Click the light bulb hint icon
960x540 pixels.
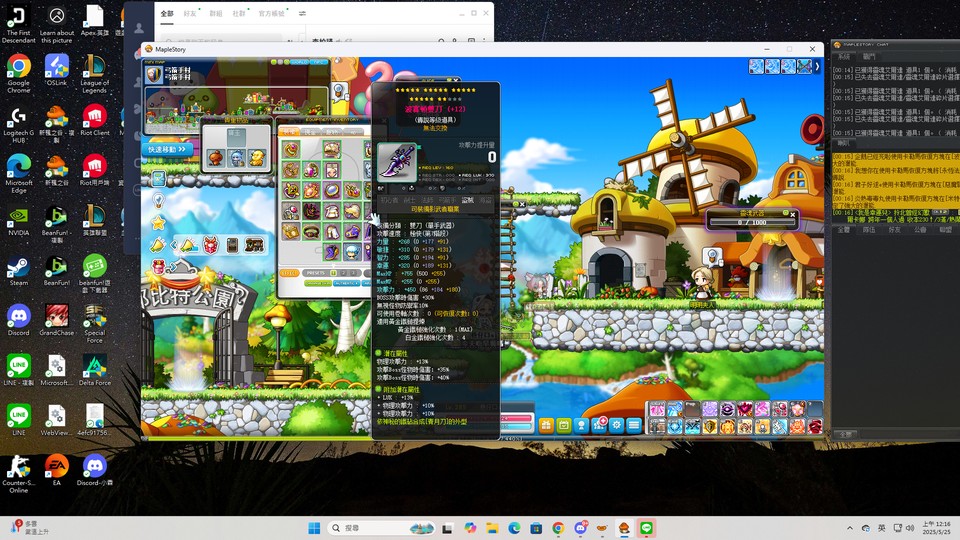click(159, 201)
